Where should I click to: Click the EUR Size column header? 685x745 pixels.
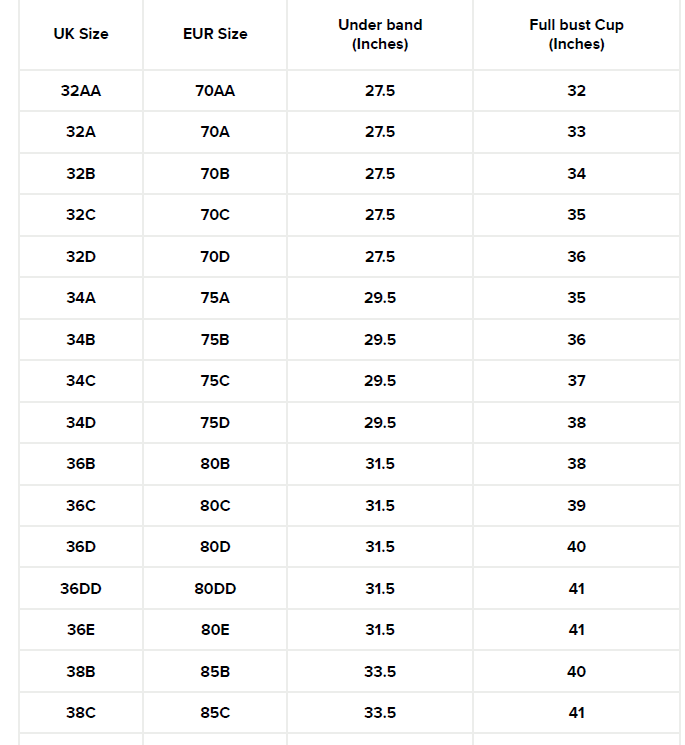[215, 34]
